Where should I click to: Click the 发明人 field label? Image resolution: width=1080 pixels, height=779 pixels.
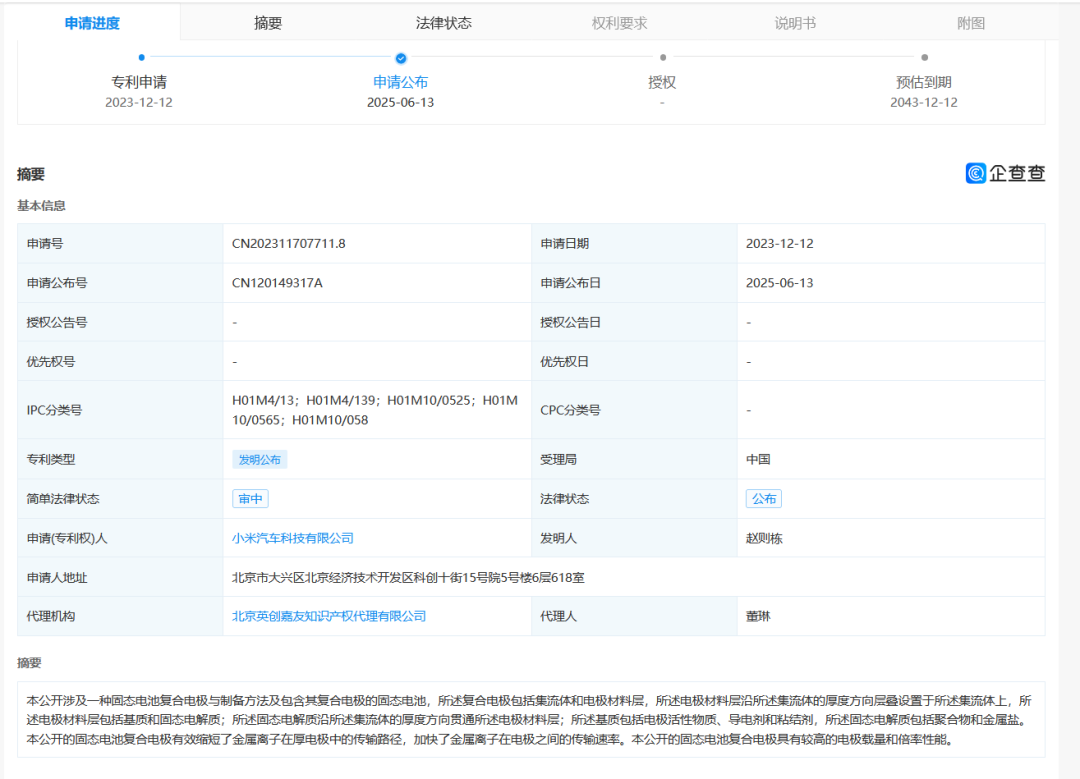point(558,538)
